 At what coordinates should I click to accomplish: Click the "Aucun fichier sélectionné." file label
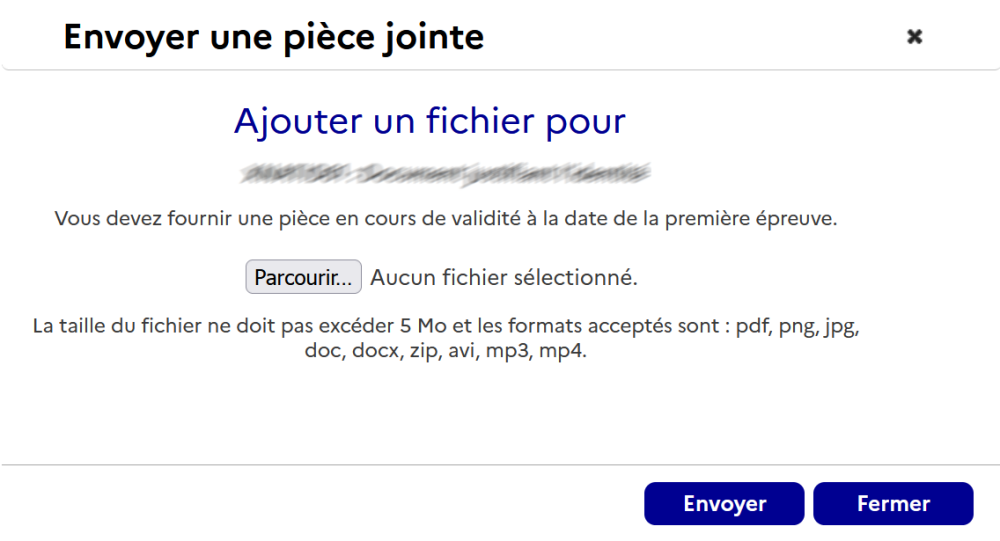click(x=504, y=277)
